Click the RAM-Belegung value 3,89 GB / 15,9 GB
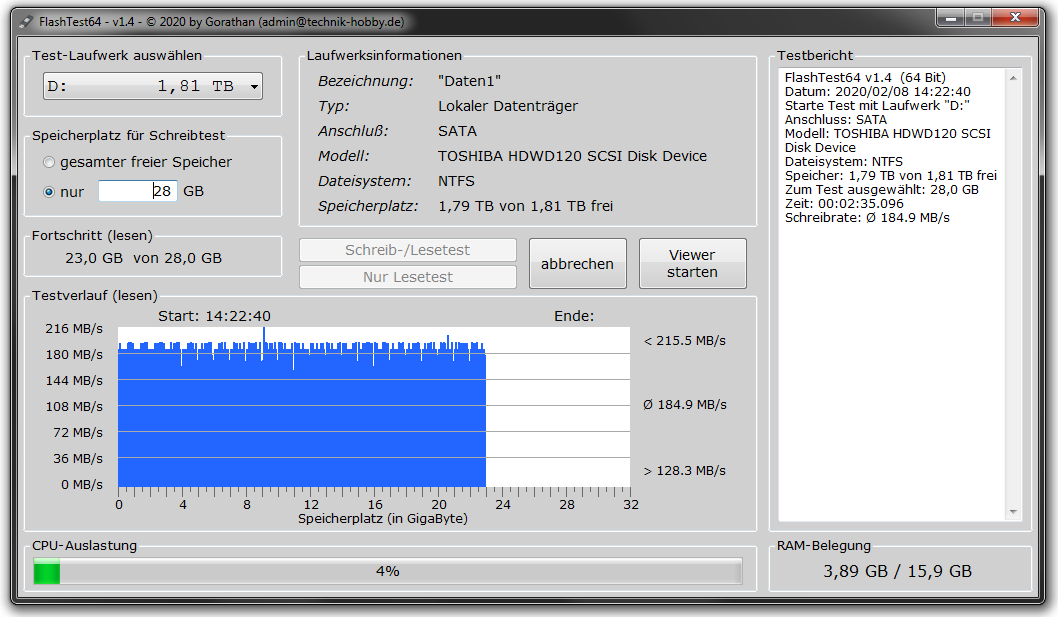Screen dimensions: 1058x617 897,572
